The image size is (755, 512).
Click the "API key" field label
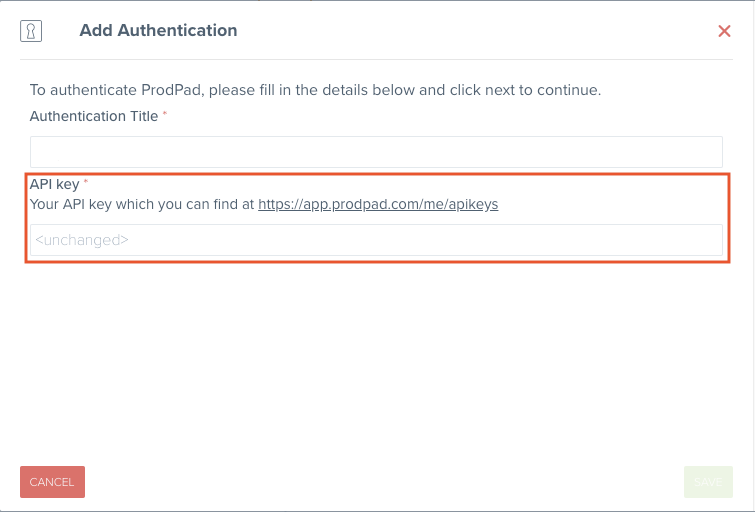click(54, 185)
